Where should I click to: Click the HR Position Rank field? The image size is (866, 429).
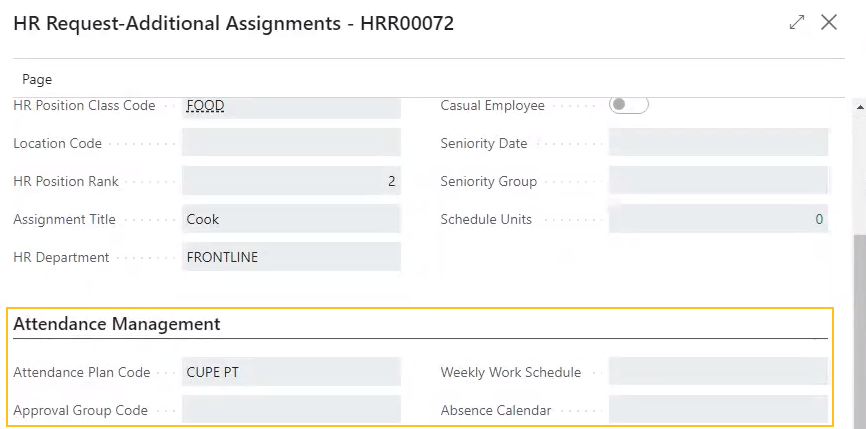tap(291, 181)
